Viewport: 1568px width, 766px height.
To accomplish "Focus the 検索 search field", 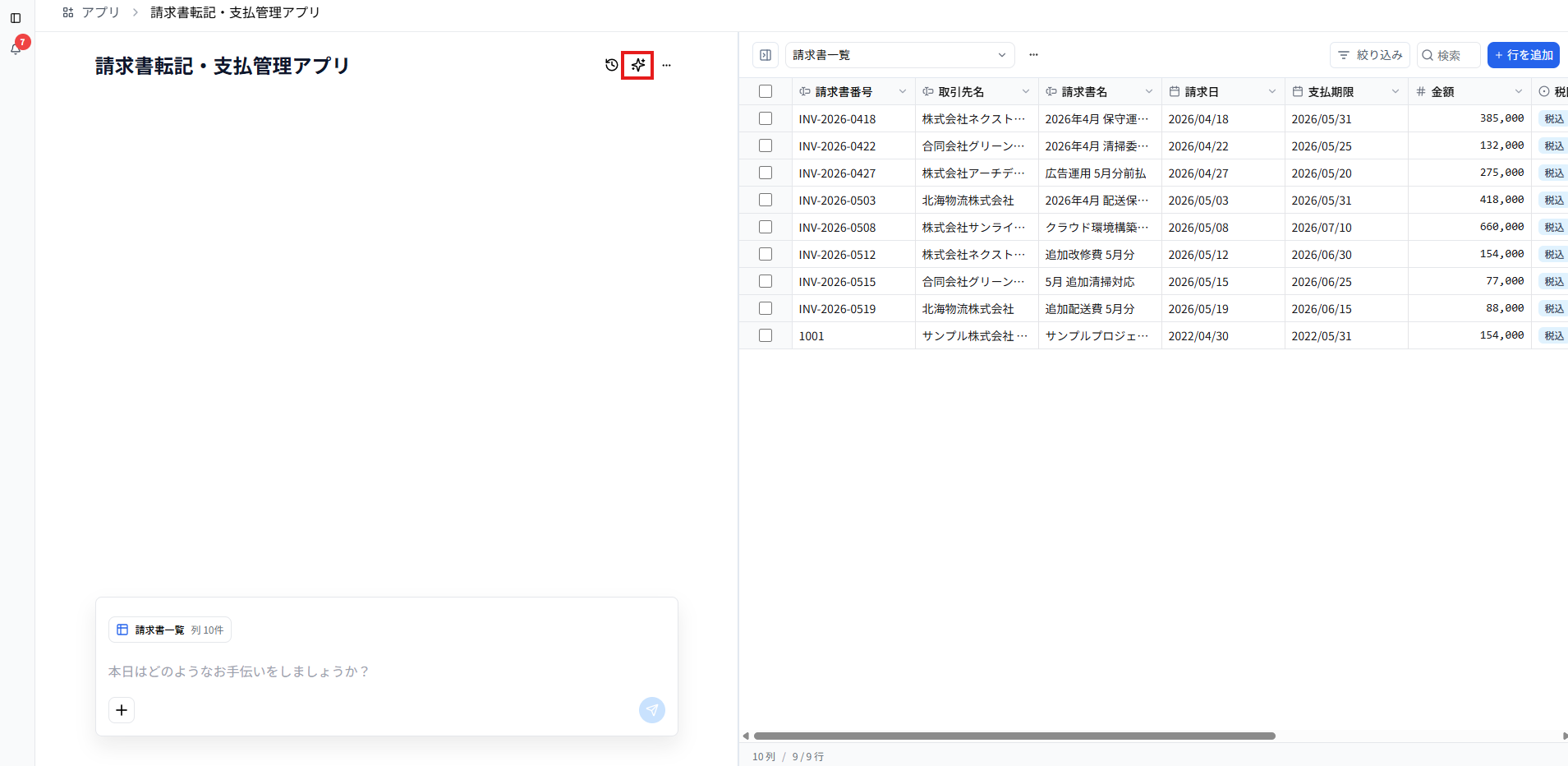I will click(x=1449, y=55).
